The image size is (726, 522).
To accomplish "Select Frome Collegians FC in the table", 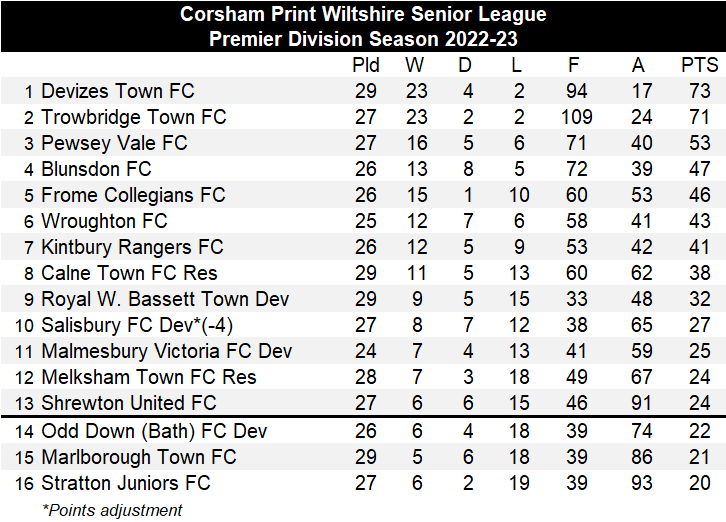I will (133, 195).
